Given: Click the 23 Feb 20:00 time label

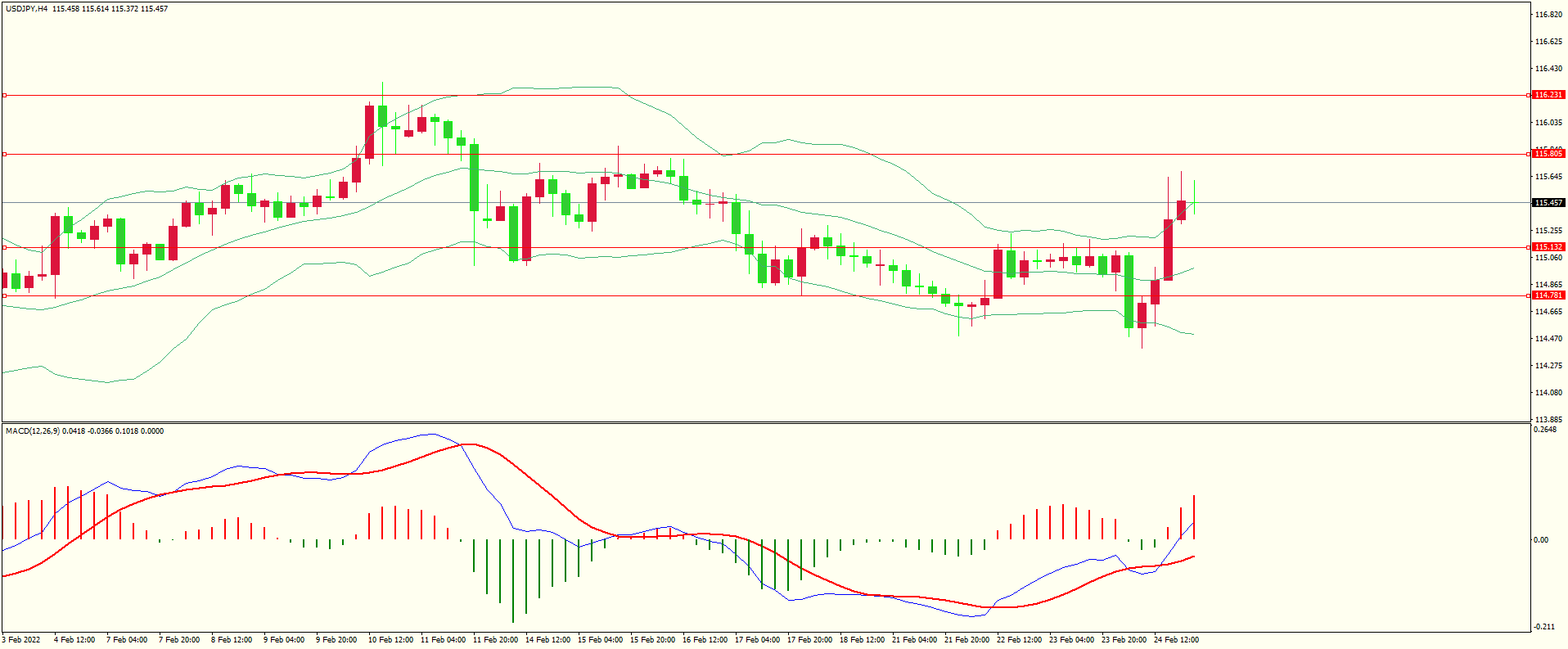Looking at the screenshot, I should tap(1124, 640).
